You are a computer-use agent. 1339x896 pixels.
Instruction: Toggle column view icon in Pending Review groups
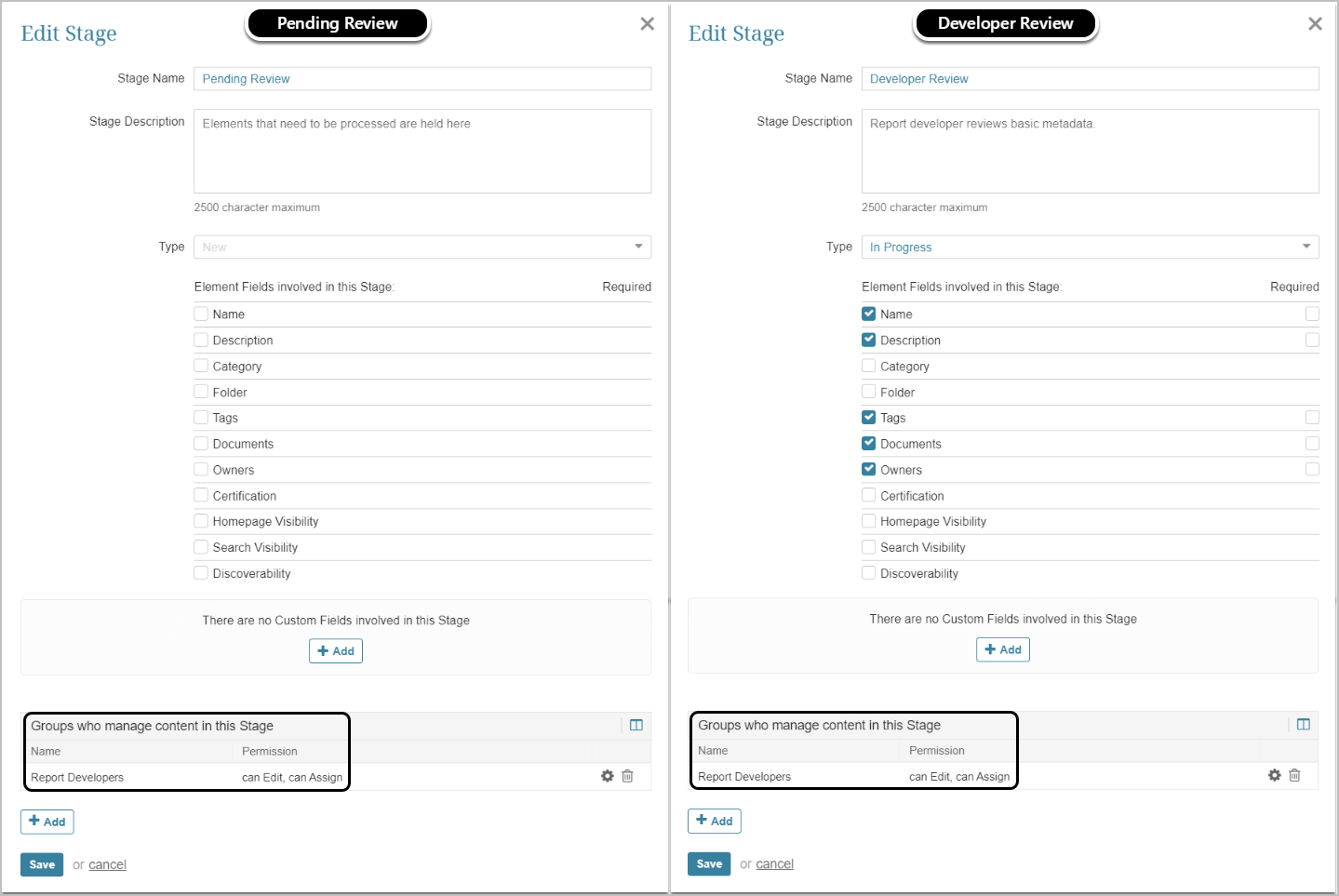point(636,726)
